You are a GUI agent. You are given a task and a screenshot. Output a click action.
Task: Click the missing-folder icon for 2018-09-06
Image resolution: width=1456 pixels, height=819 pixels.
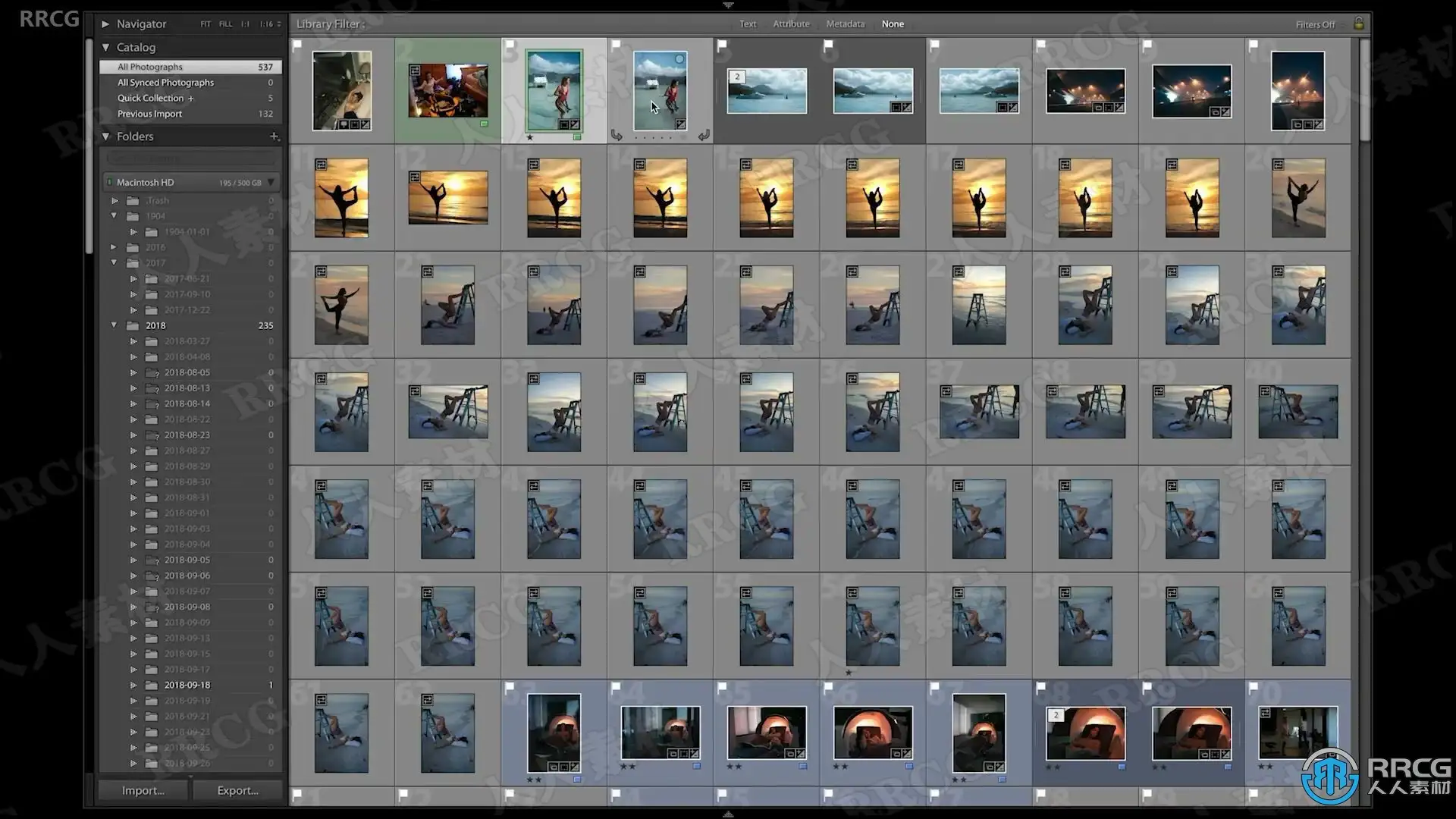(x=152, y=576)
